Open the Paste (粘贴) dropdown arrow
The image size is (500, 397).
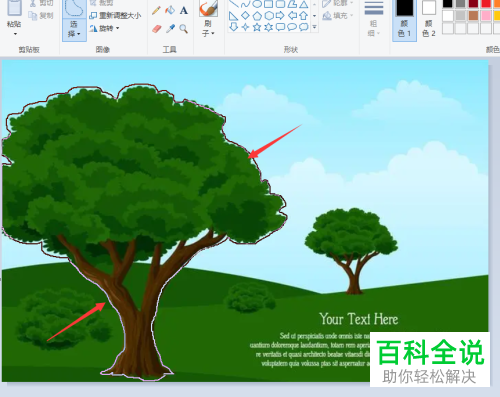(15, 34)
